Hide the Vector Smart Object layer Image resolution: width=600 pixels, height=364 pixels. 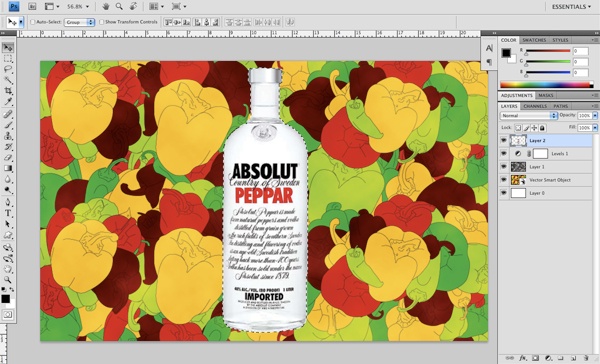(504, 180)
